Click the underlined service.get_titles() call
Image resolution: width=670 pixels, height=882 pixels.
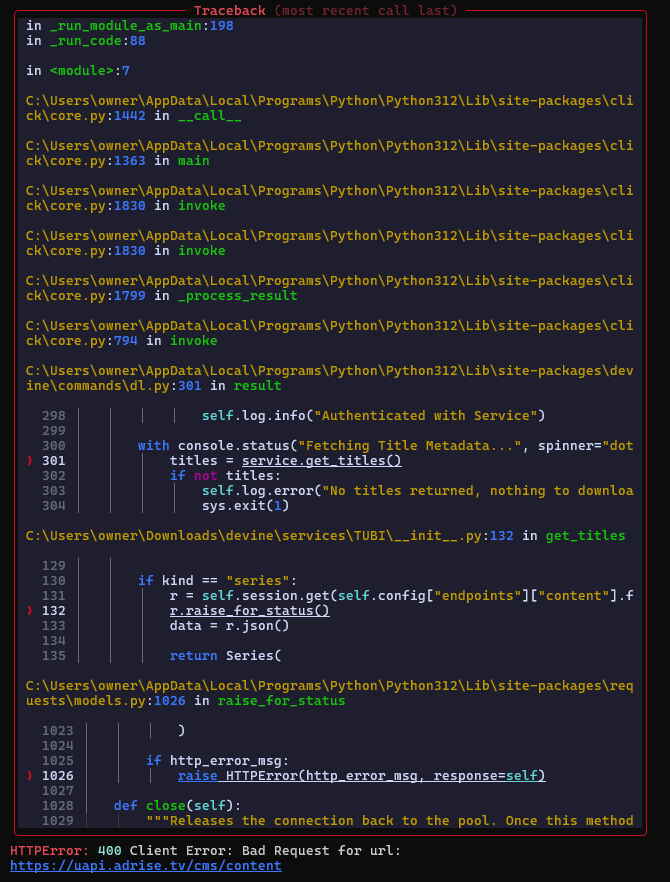tap(321, 461)
